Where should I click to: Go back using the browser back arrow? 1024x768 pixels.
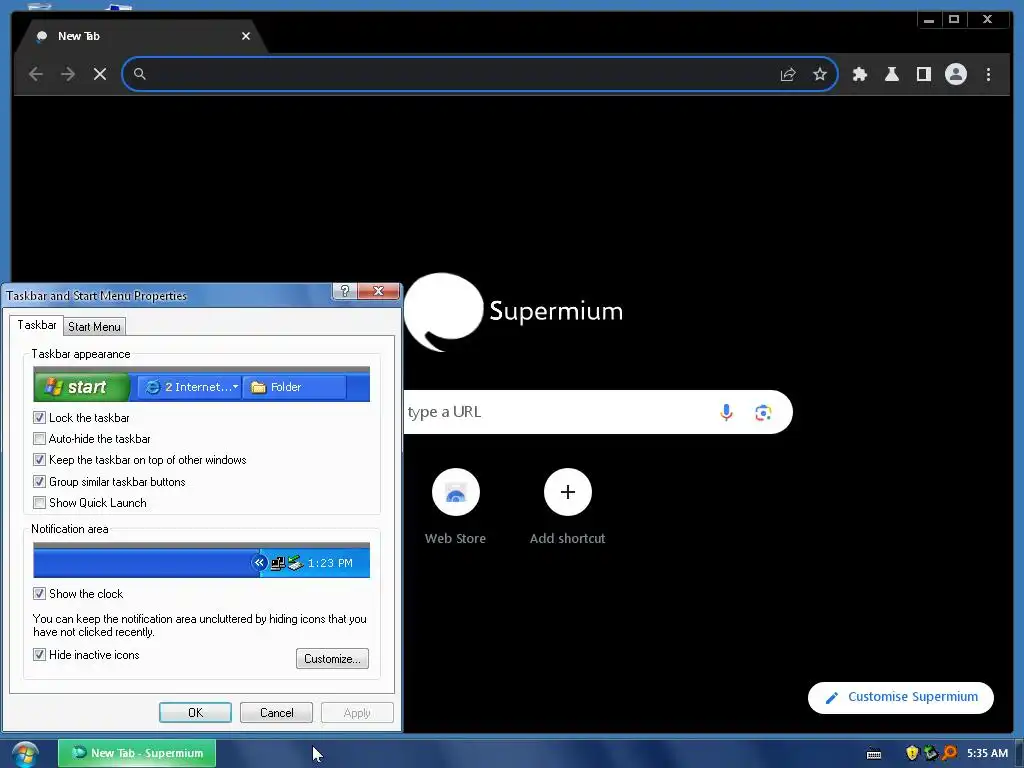36,74
